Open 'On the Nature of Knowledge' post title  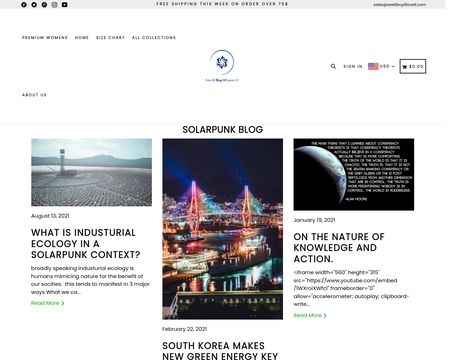click(339, 248)
